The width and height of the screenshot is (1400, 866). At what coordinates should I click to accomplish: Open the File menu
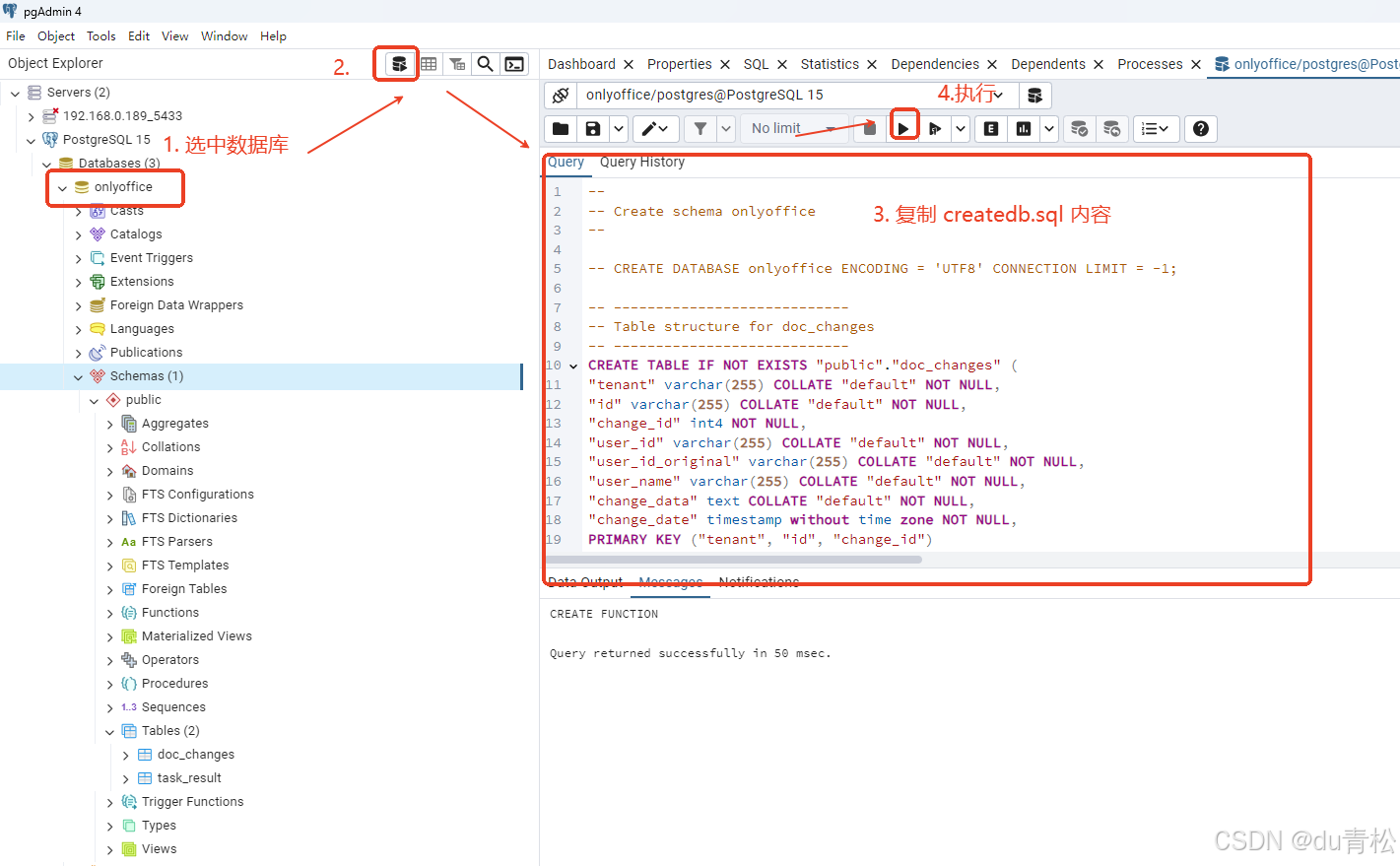coord(16,36)
